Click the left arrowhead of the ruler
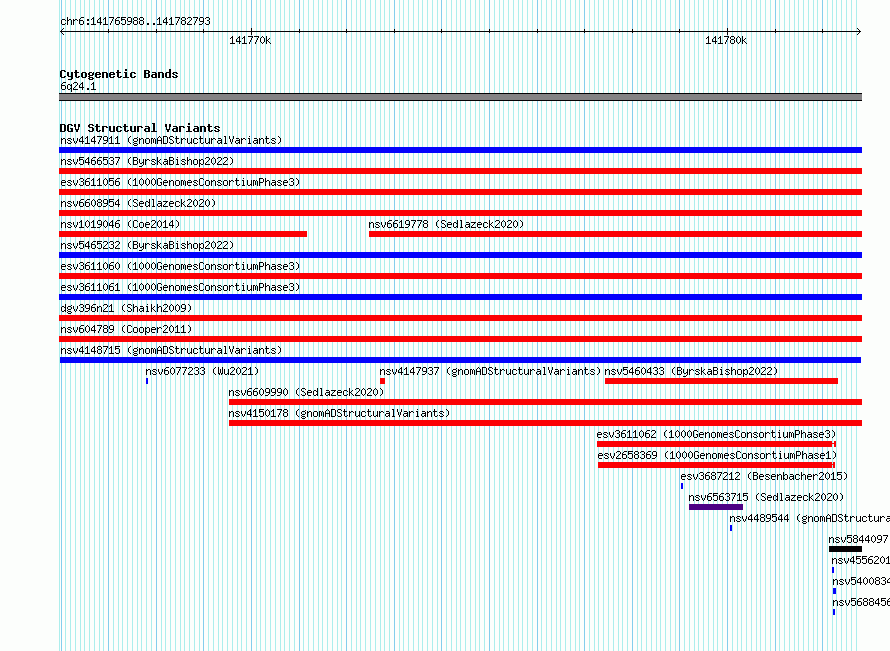The width and height of the screenshot is (890, 651). (x=62, y=32)
